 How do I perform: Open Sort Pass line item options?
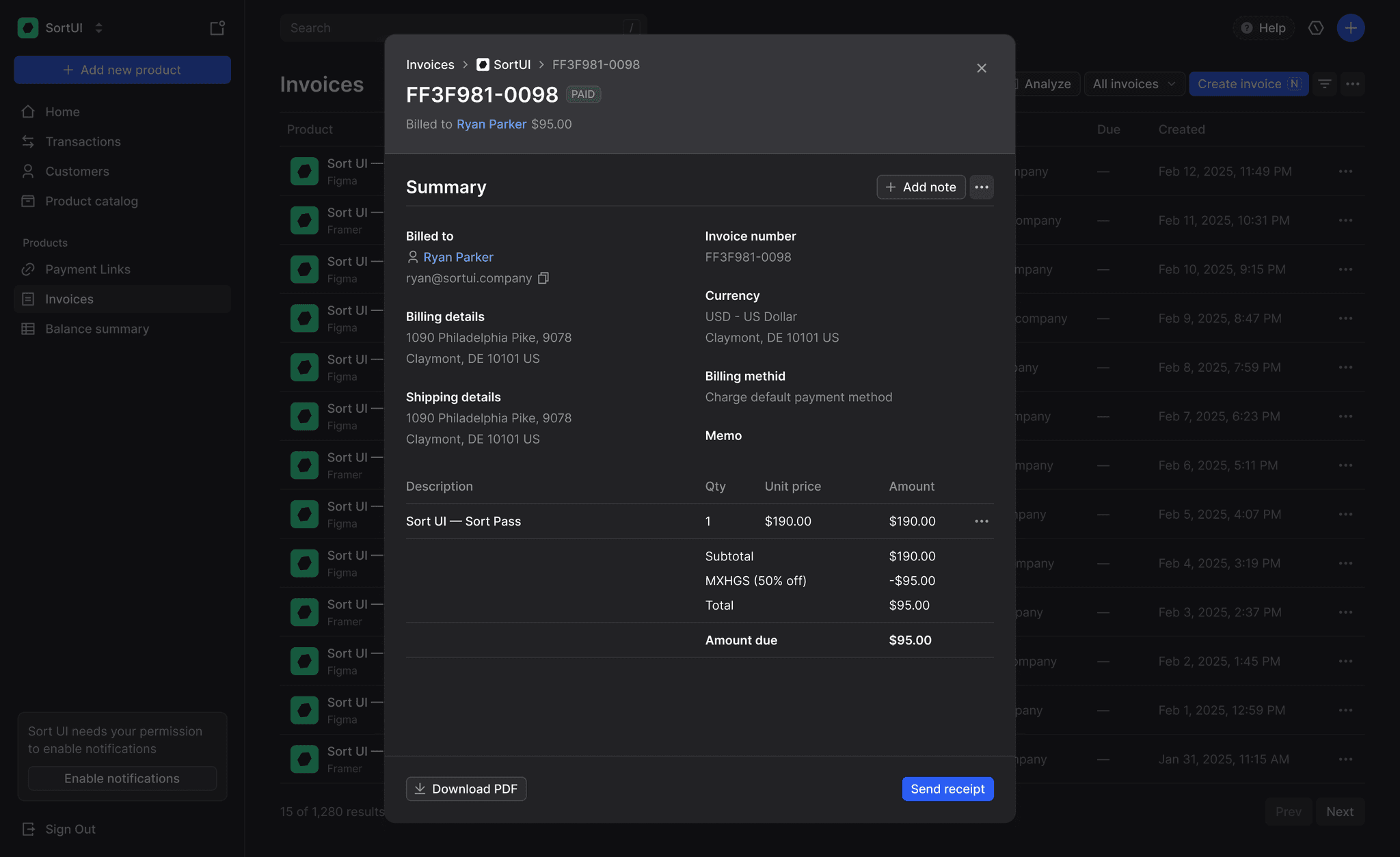(982, 521)
